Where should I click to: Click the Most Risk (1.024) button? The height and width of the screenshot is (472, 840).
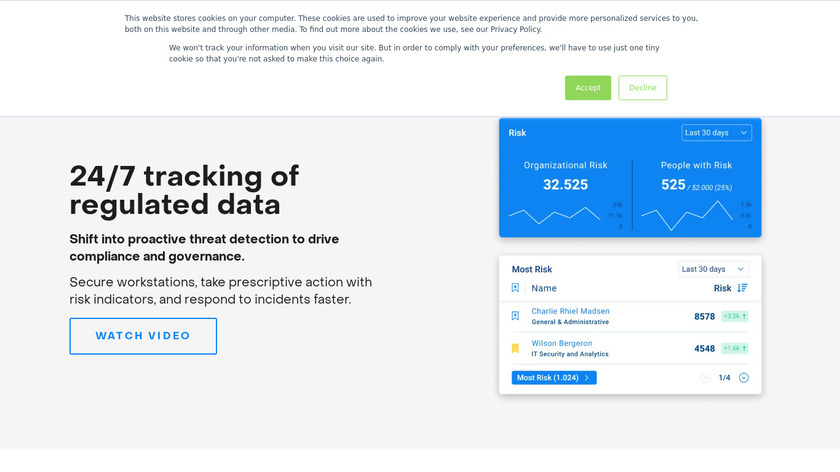[554, 378]
